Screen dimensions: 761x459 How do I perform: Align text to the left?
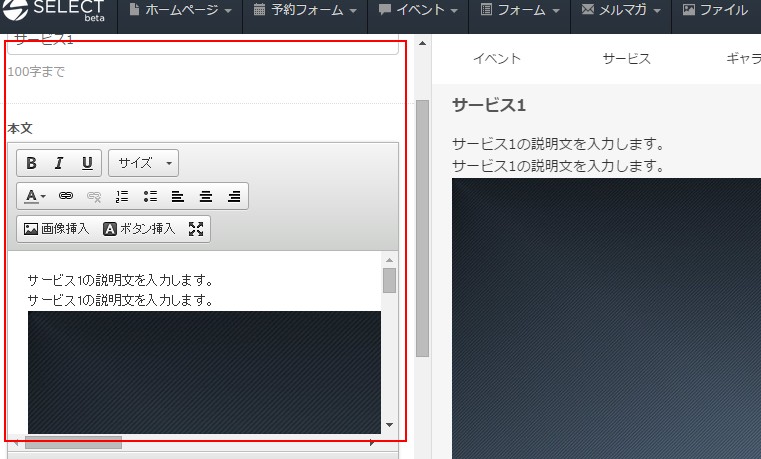click(x=178, y=196)
